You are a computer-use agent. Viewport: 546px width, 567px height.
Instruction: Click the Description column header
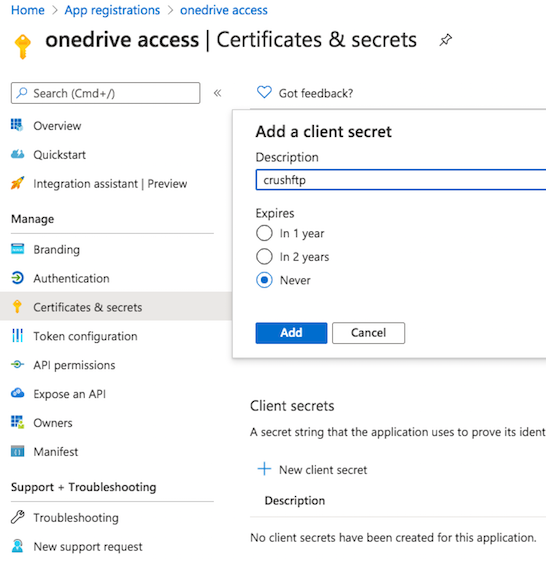295,500
